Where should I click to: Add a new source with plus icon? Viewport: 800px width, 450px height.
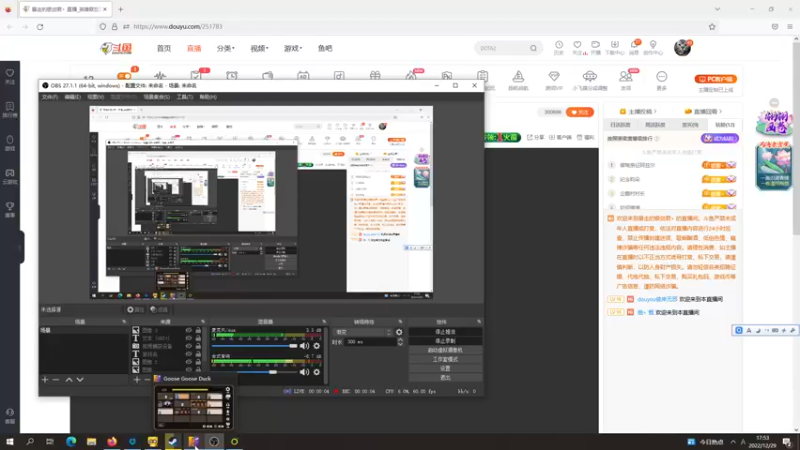[x=137, y=380]
